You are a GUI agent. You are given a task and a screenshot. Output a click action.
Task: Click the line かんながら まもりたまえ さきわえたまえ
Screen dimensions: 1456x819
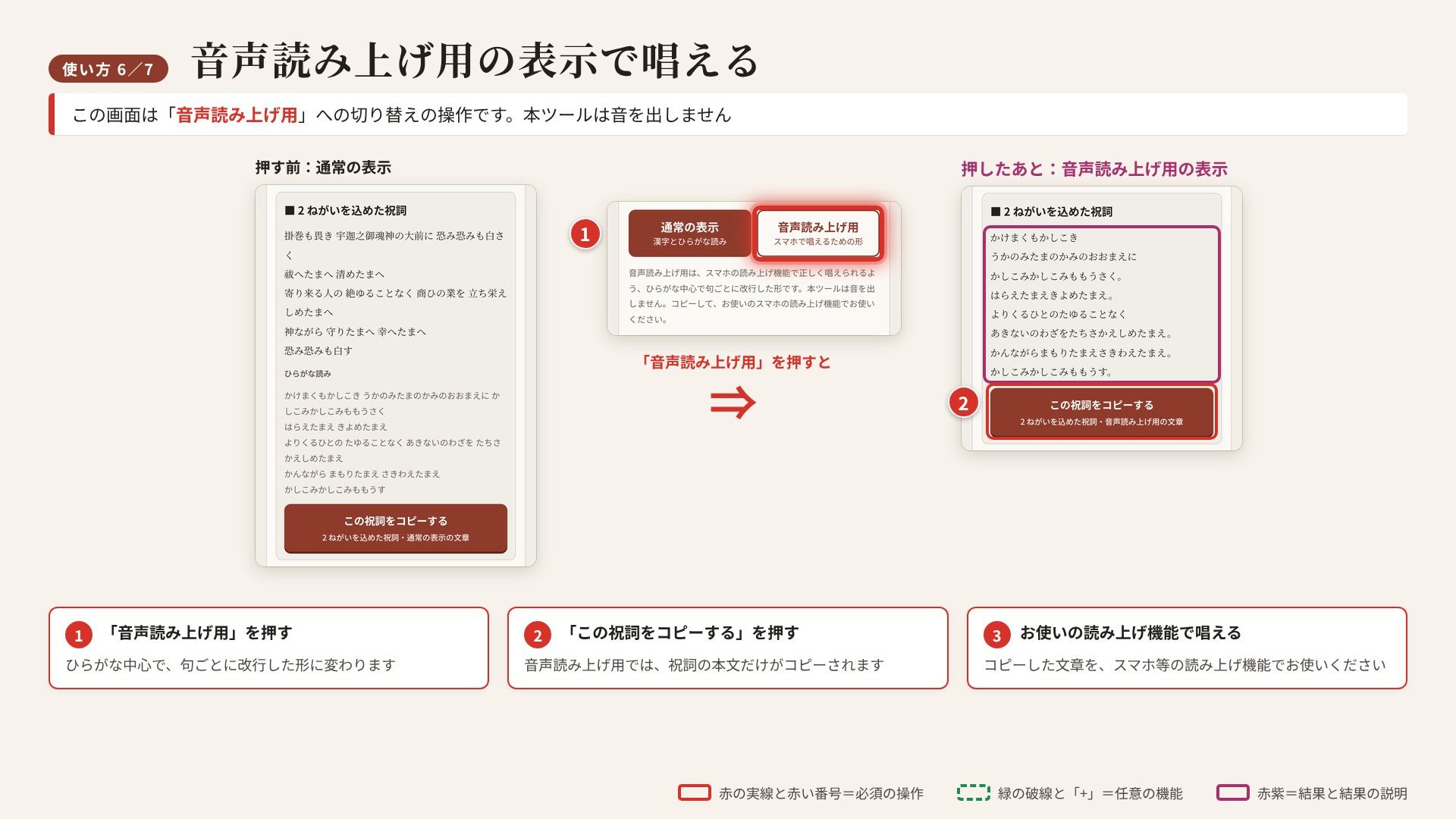pyautogui.click(x=362, y=474)
